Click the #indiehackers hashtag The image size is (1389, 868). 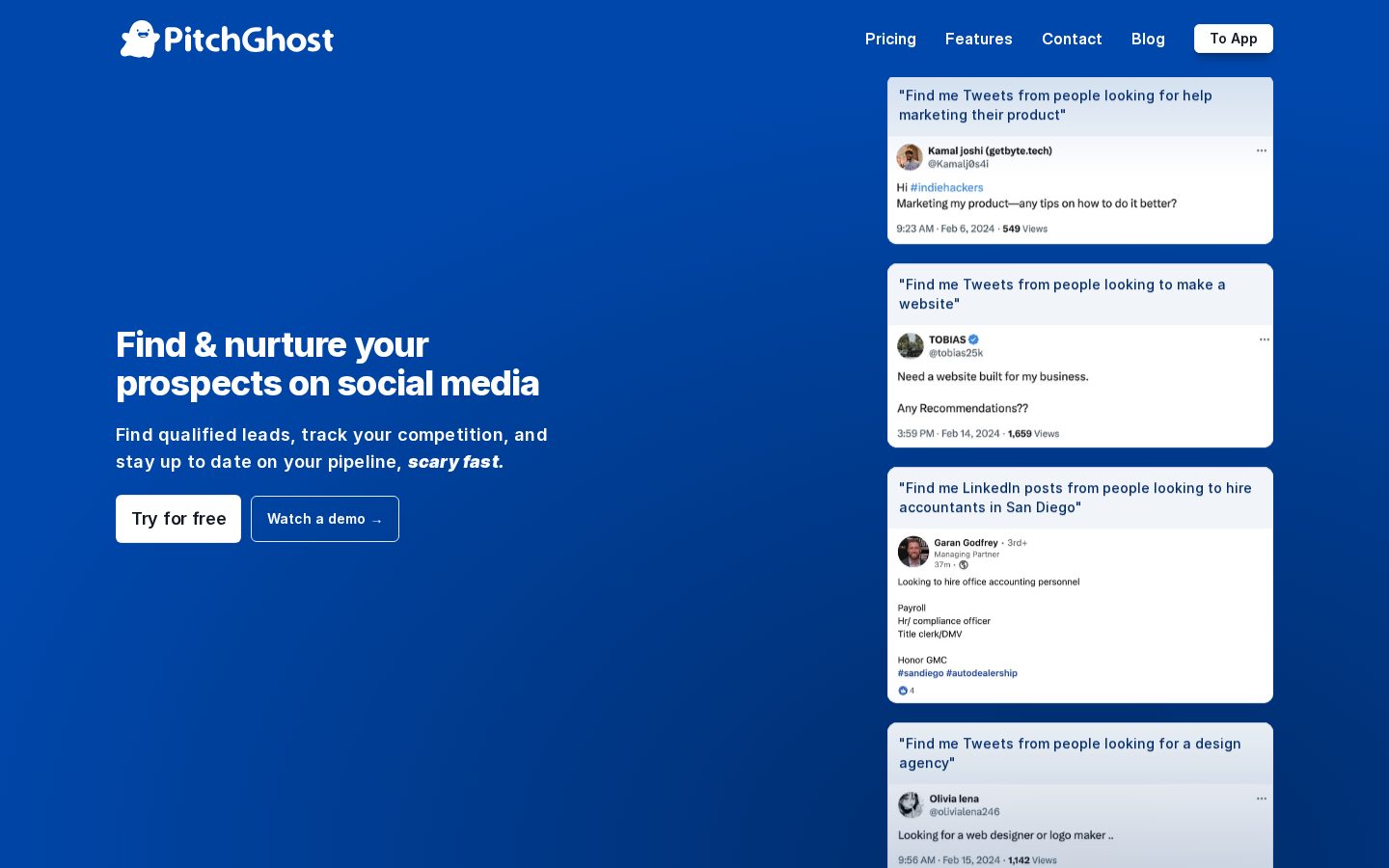coord(946,188)
